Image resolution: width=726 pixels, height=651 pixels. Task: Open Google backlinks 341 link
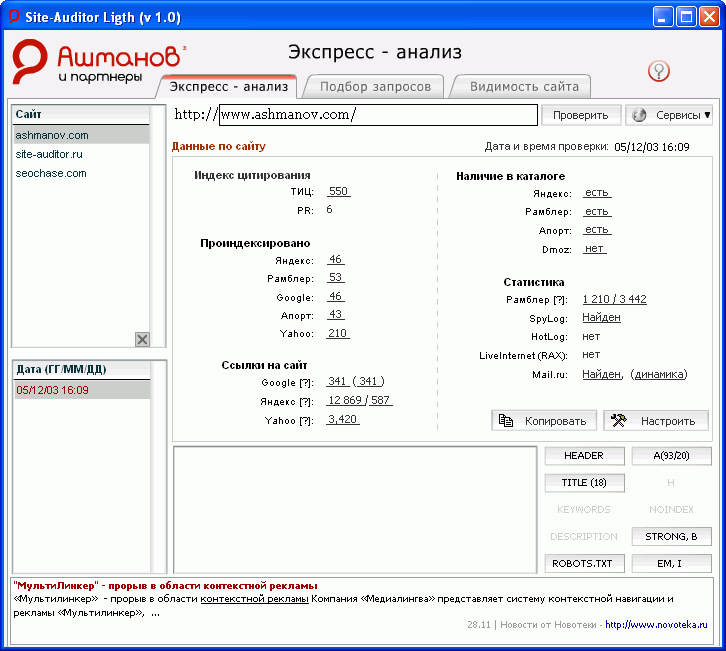click(x=338, y=381)
